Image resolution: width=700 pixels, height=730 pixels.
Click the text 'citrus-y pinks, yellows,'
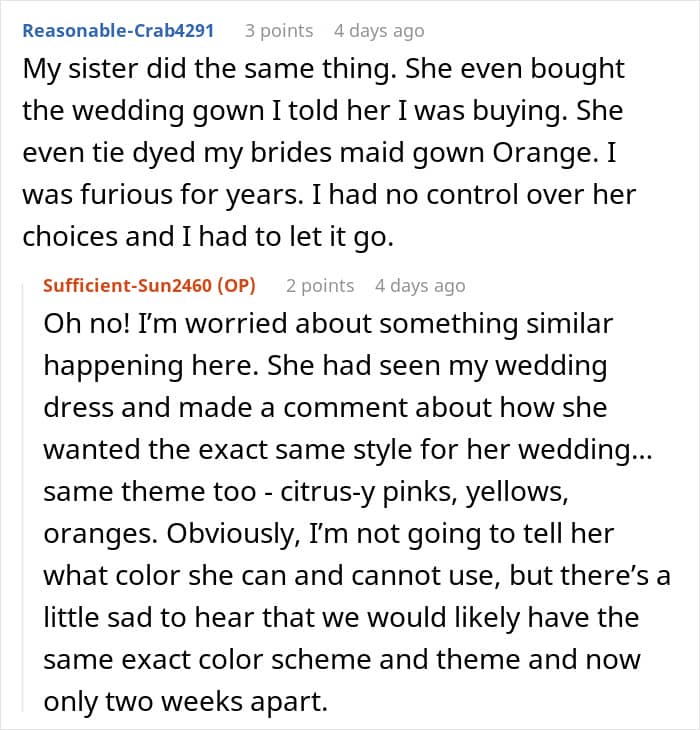pos(424,492)
